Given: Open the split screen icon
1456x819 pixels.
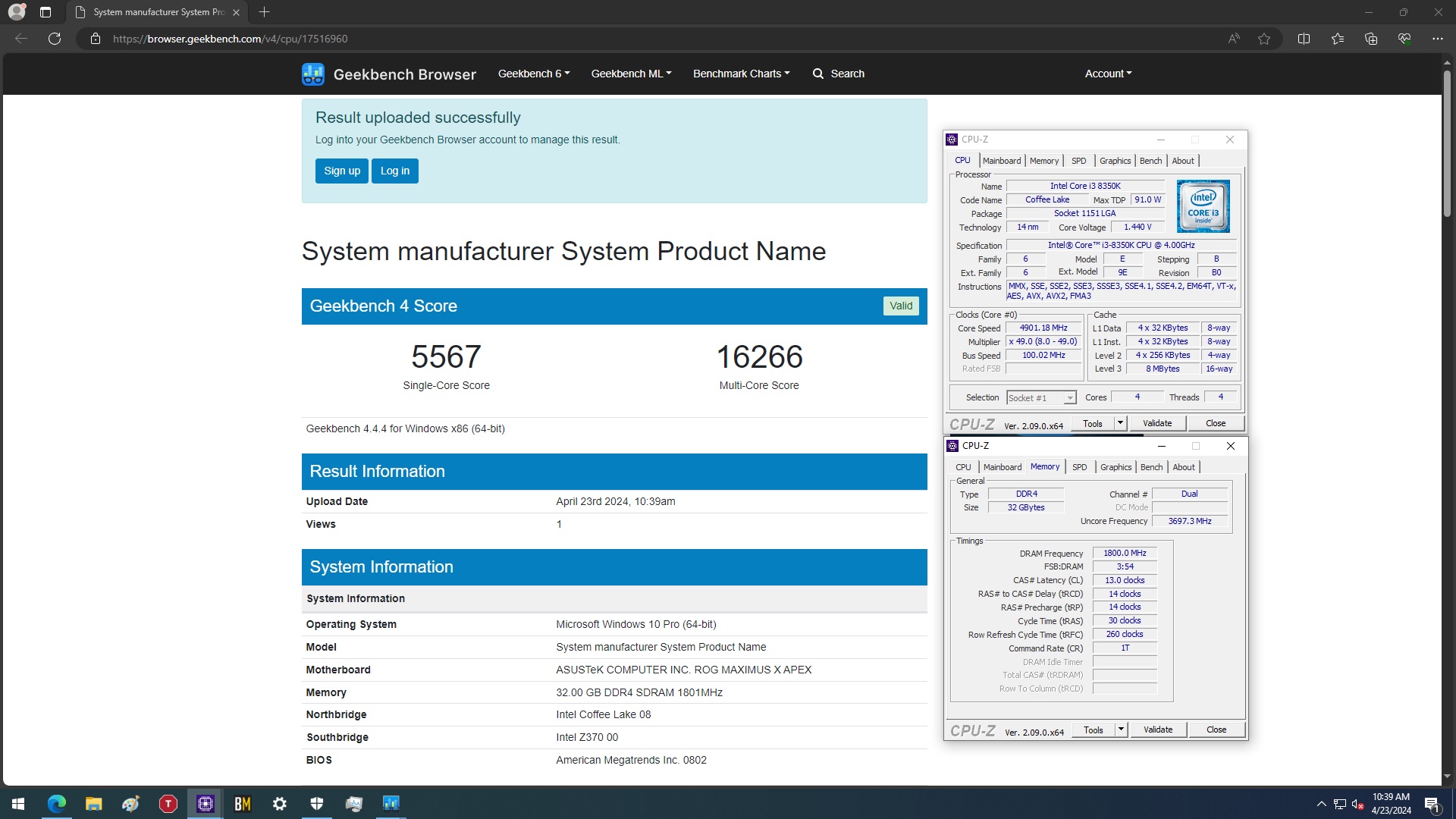Looking at the screenshot, I should pos(1304,39).
